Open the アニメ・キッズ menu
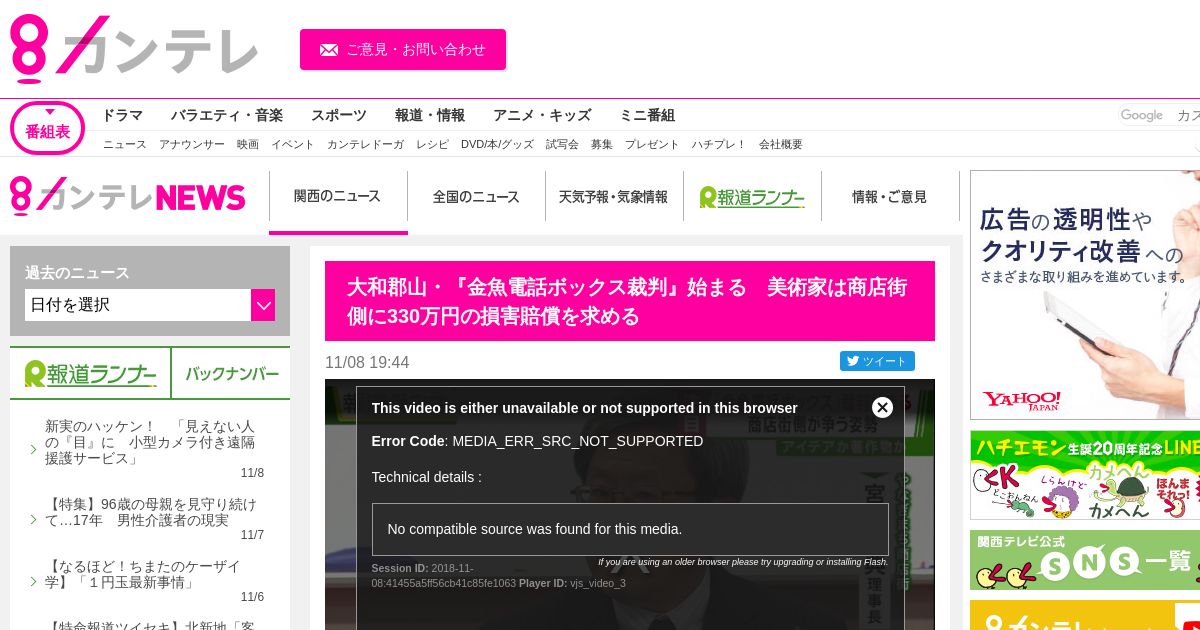Image resolution: width=1200 pixels, height=630 pixels. 542,115
